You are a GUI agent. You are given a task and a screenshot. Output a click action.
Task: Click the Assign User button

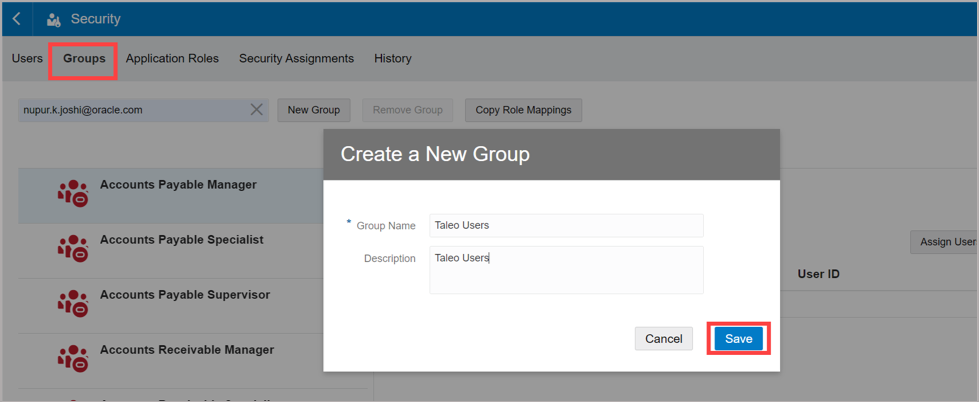[x=946, y=242]
